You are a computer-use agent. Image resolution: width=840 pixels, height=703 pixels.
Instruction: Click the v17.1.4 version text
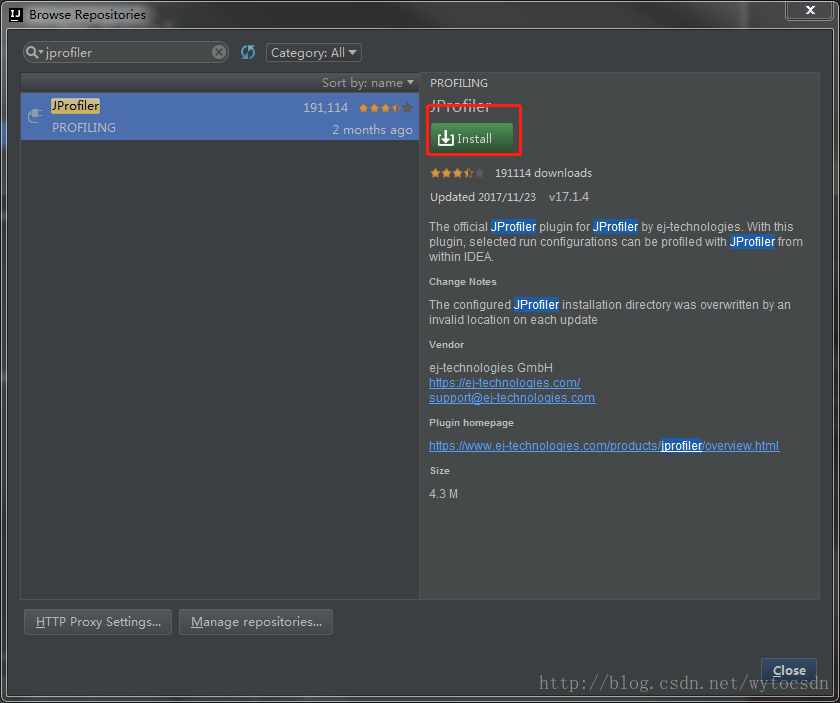click(x=568, y=197)
